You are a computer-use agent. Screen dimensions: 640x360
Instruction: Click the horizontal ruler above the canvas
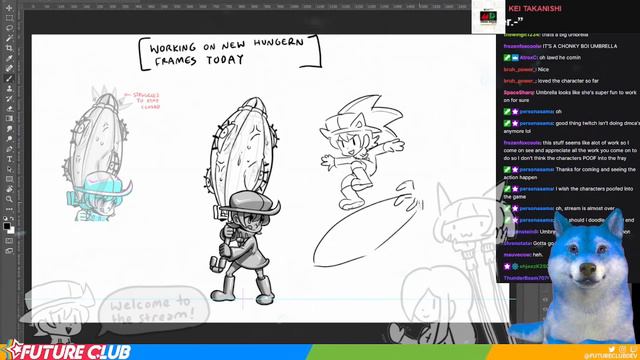(247, 6)
